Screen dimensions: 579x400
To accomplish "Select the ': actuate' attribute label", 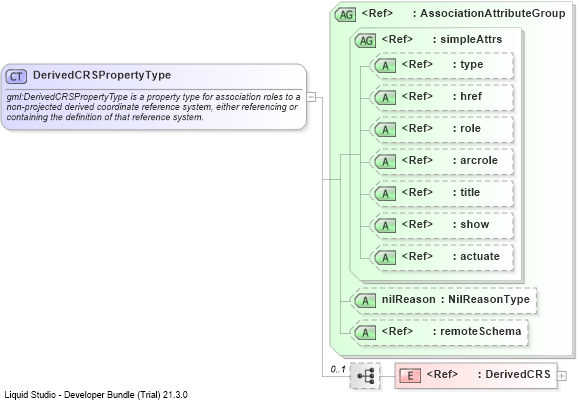I will [476, 256].
